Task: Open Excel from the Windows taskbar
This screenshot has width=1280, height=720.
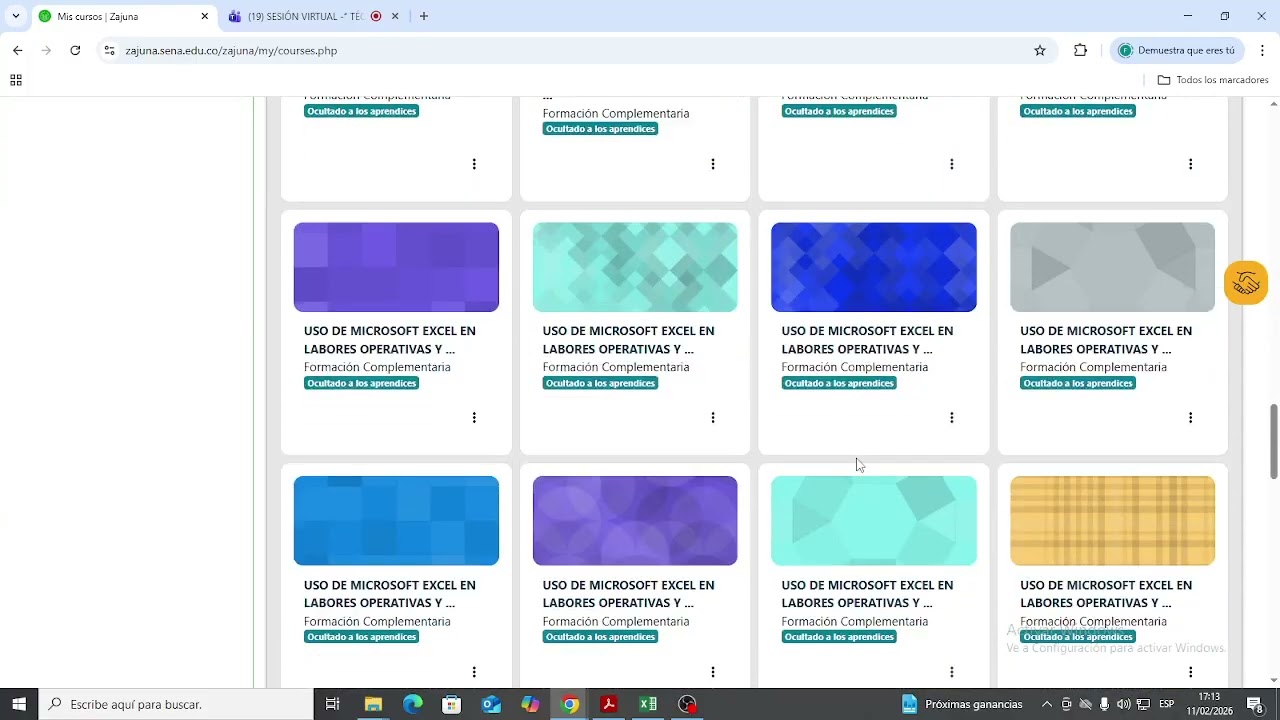Action: [x=648, y=704]
